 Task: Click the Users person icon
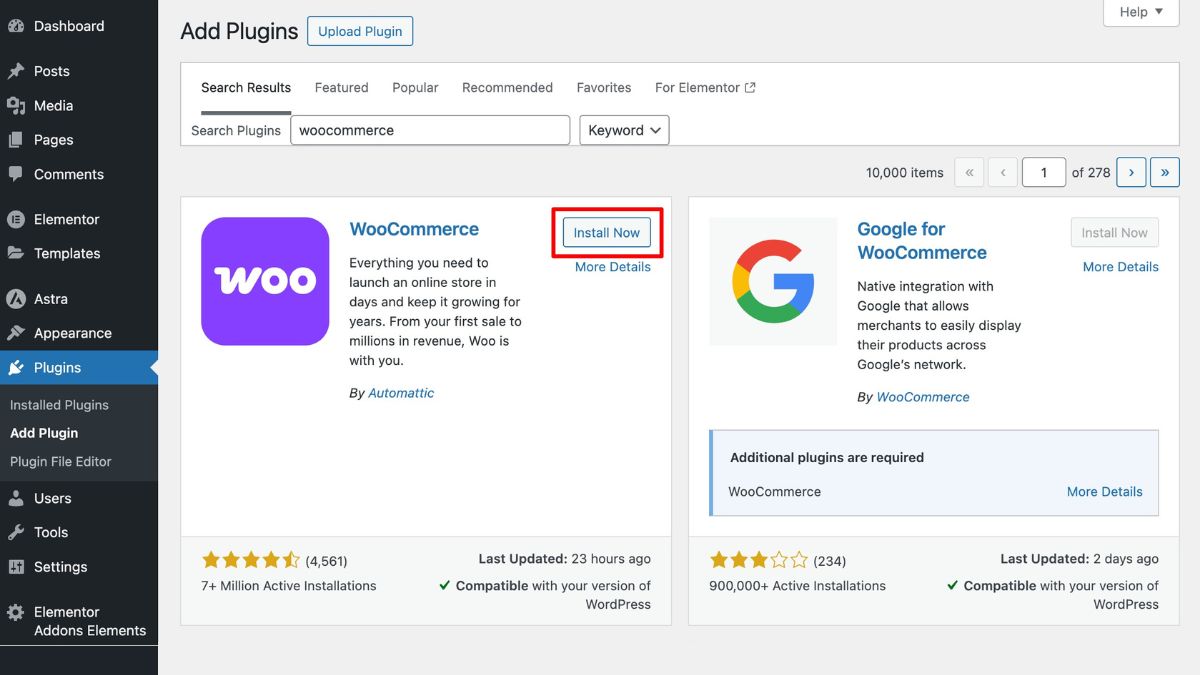pos(16,498)
